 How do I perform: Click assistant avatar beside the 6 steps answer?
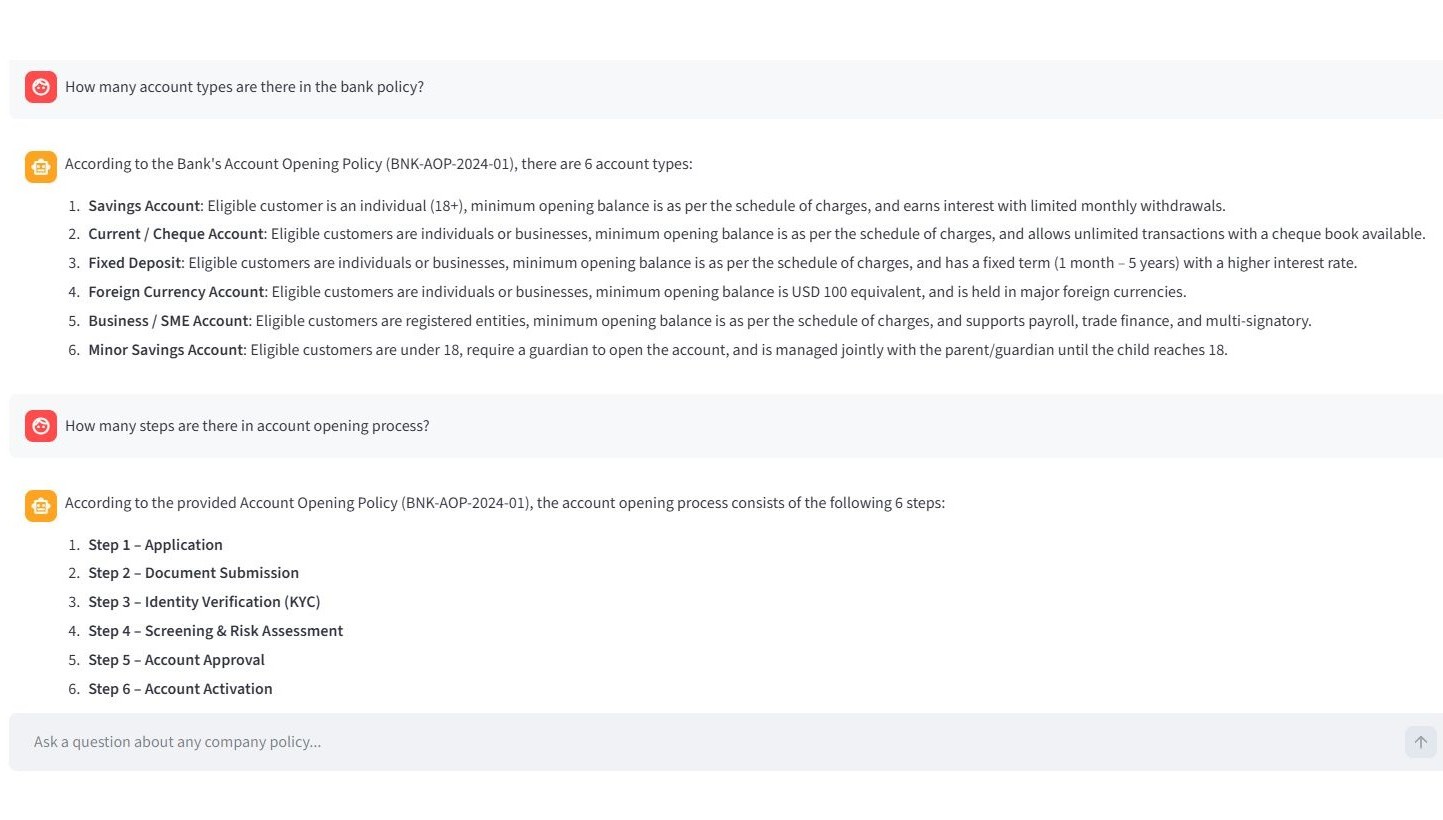point(41,505)
